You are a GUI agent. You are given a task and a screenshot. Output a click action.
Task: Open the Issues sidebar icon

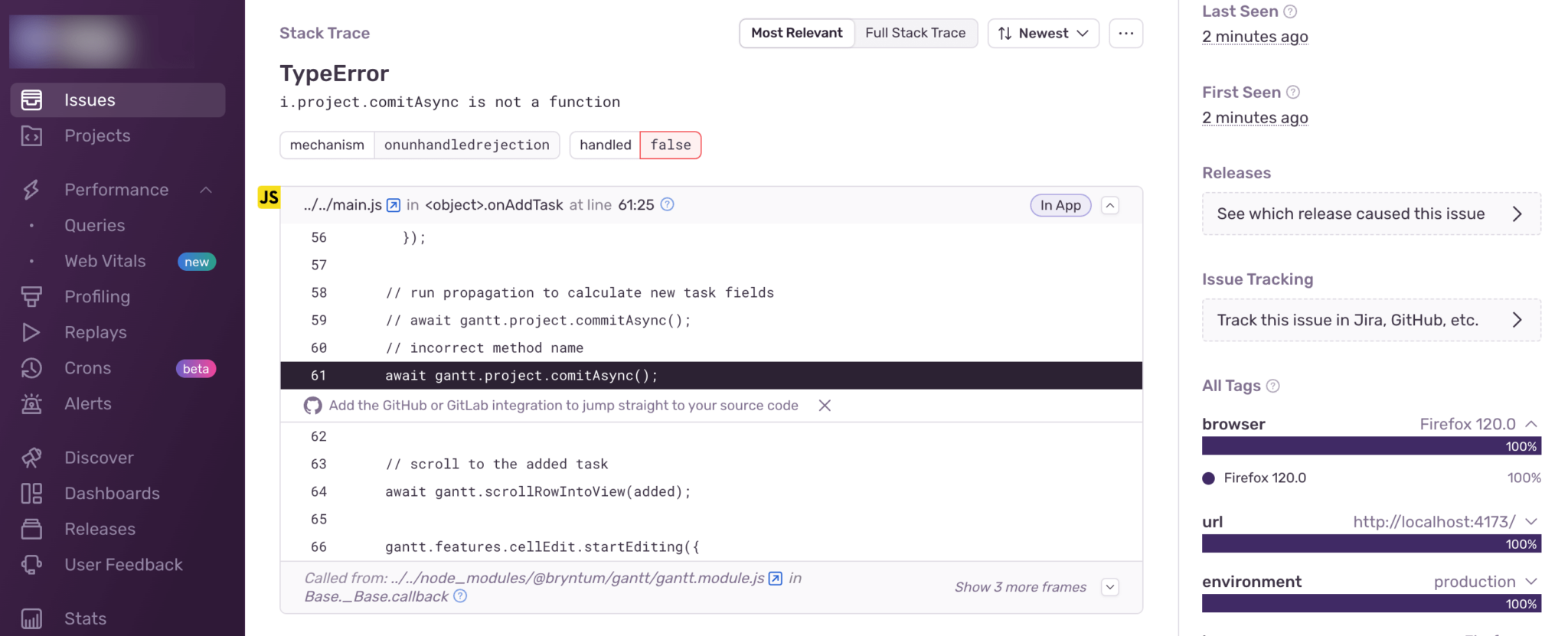pyautogui.click(x=31, y=99)
